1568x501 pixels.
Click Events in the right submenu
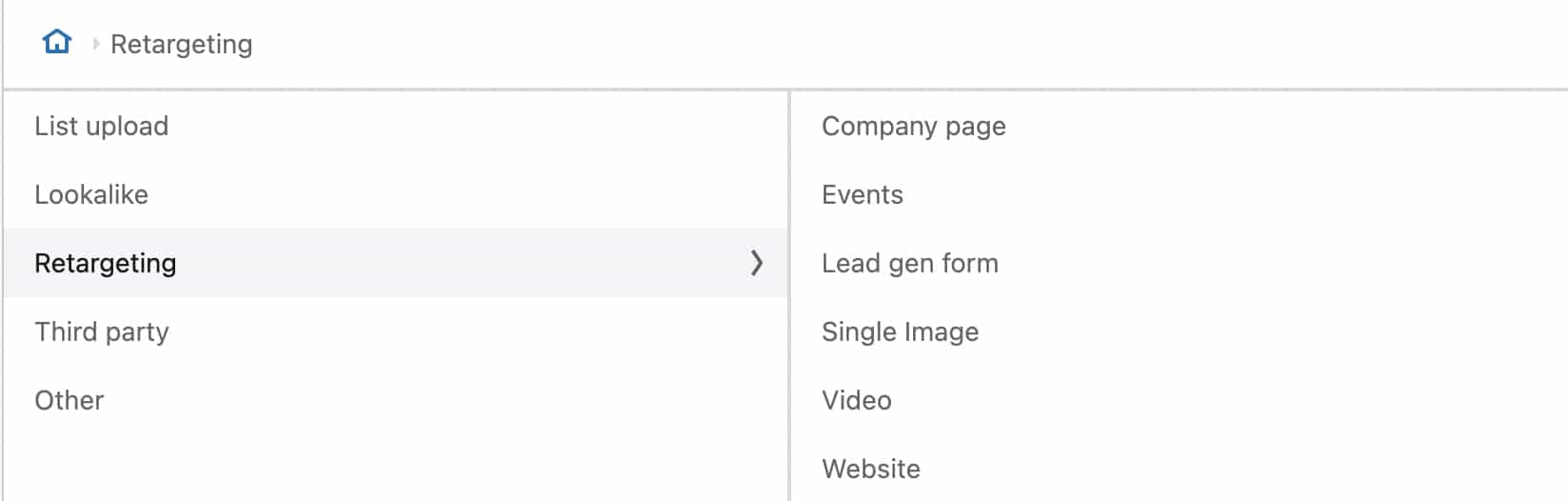click(863, 194)
